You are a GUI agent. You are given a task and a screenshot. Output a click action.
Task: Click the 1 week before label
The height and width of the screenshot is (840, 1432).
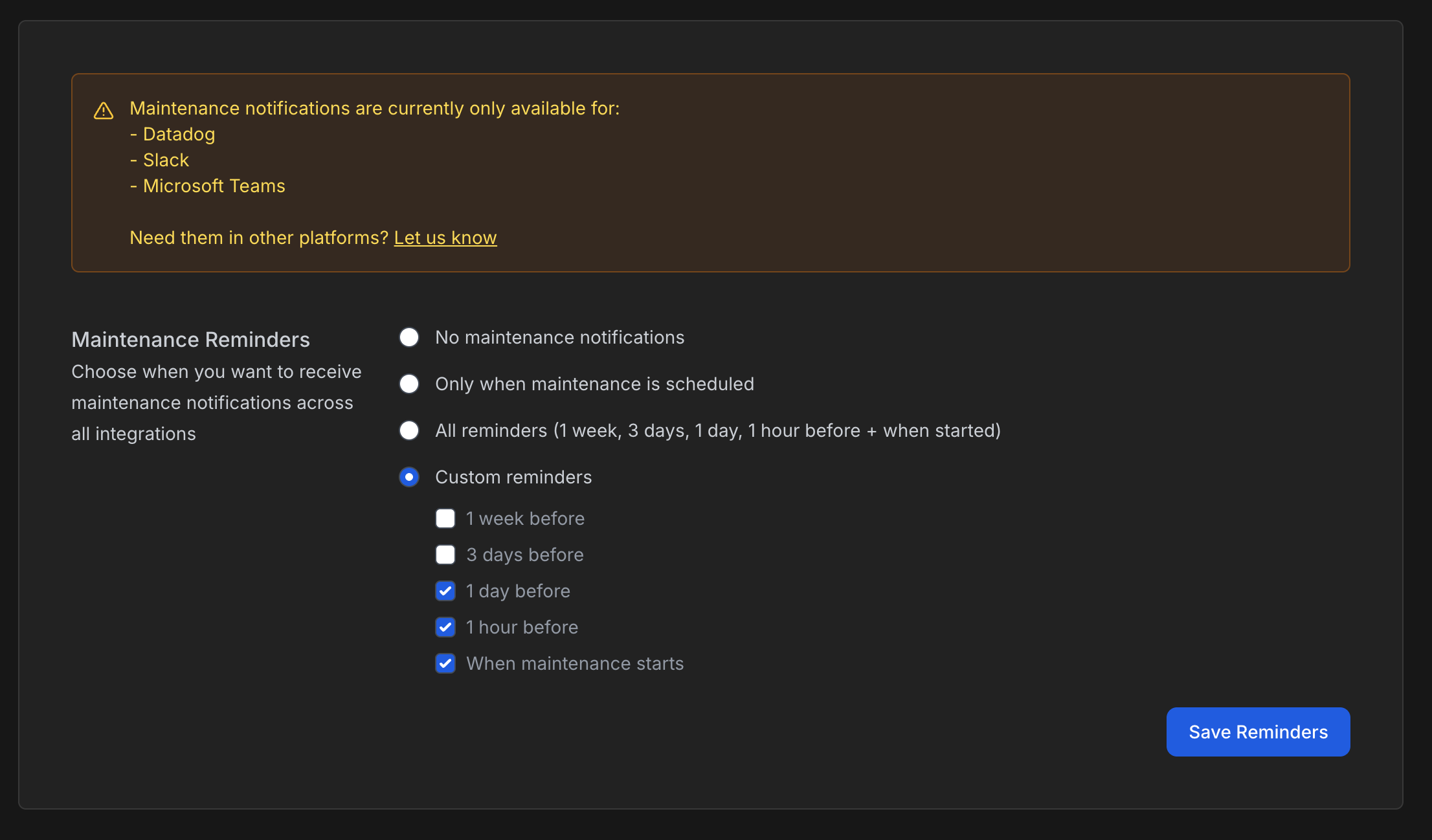point(525,518)
